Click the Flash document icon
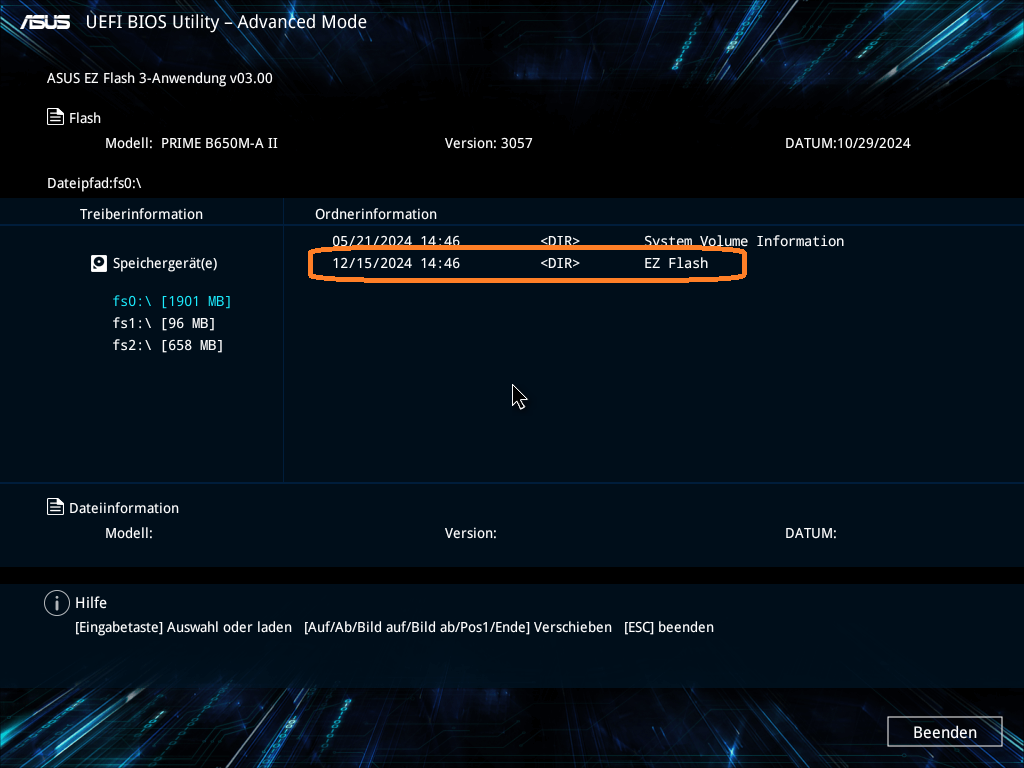This screenshot has width=1024, height=768. pyautogui.click(x=56, y=117)
